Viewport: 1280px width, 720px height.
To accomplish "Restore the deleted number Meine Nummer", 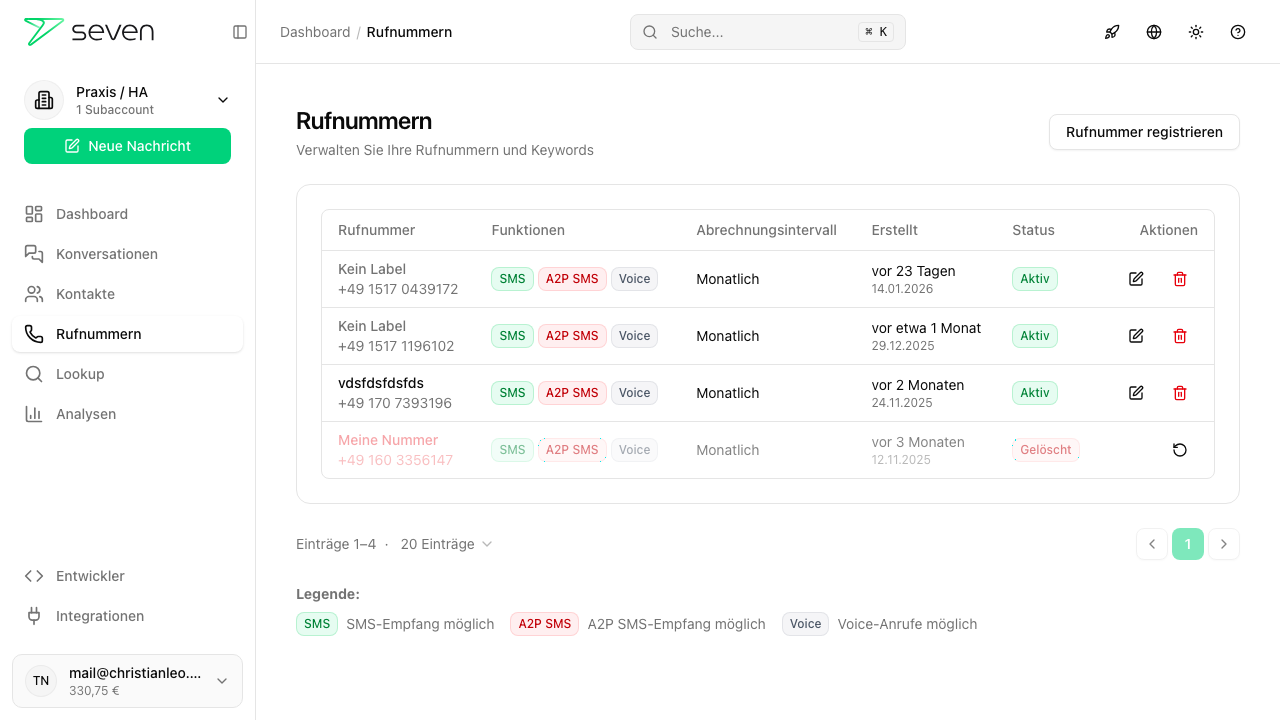I will click(1180, 450).
